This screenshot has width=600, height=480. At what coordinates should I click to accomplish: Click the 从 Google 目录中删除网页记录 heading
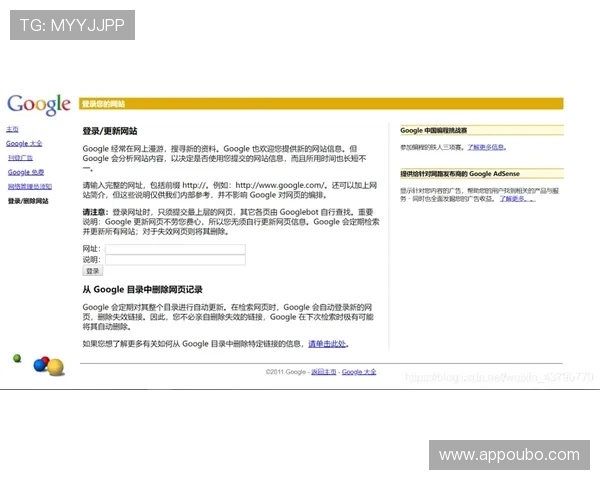coord(142,289)
